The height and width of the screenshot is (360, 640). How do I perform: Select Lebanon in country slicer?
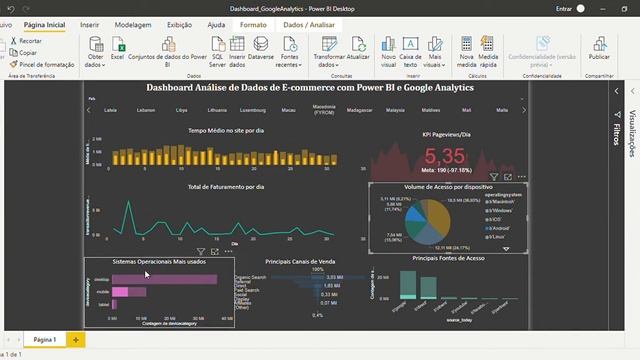(x=146, y=110)
